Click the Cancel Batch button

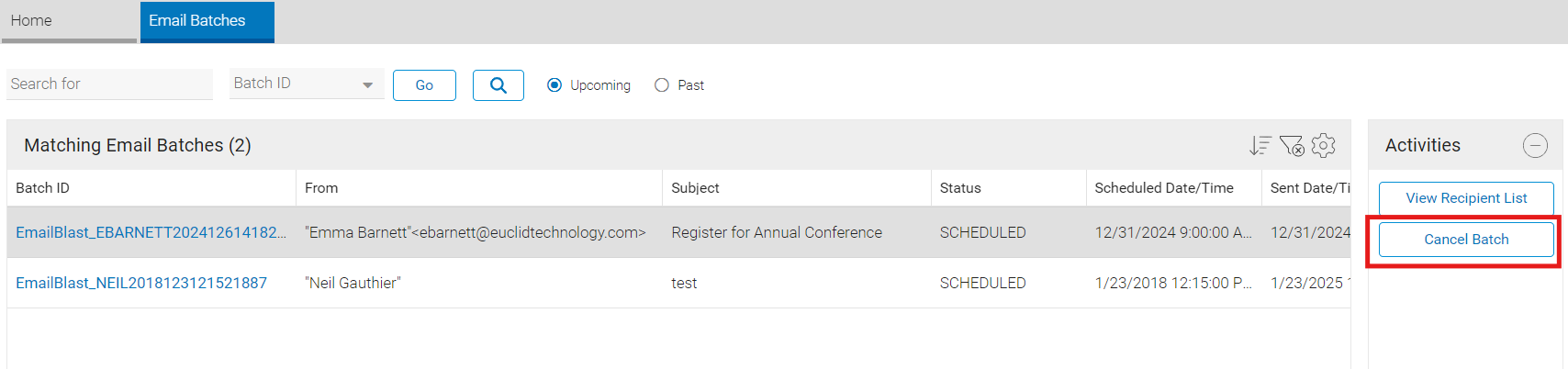click(x=1466, y=240)
